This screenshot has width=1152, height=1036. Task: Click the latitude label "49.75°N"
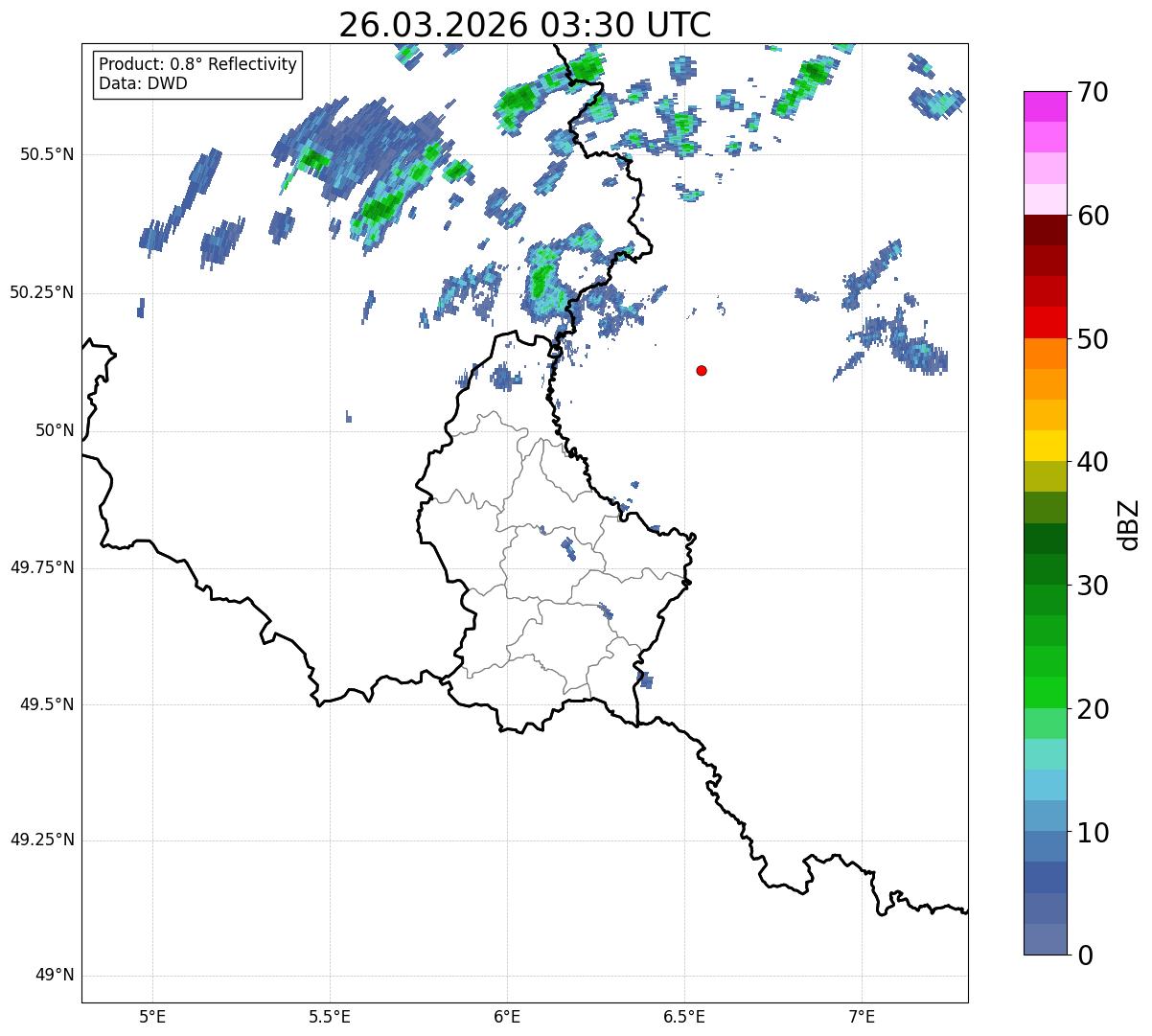[42, 567]
